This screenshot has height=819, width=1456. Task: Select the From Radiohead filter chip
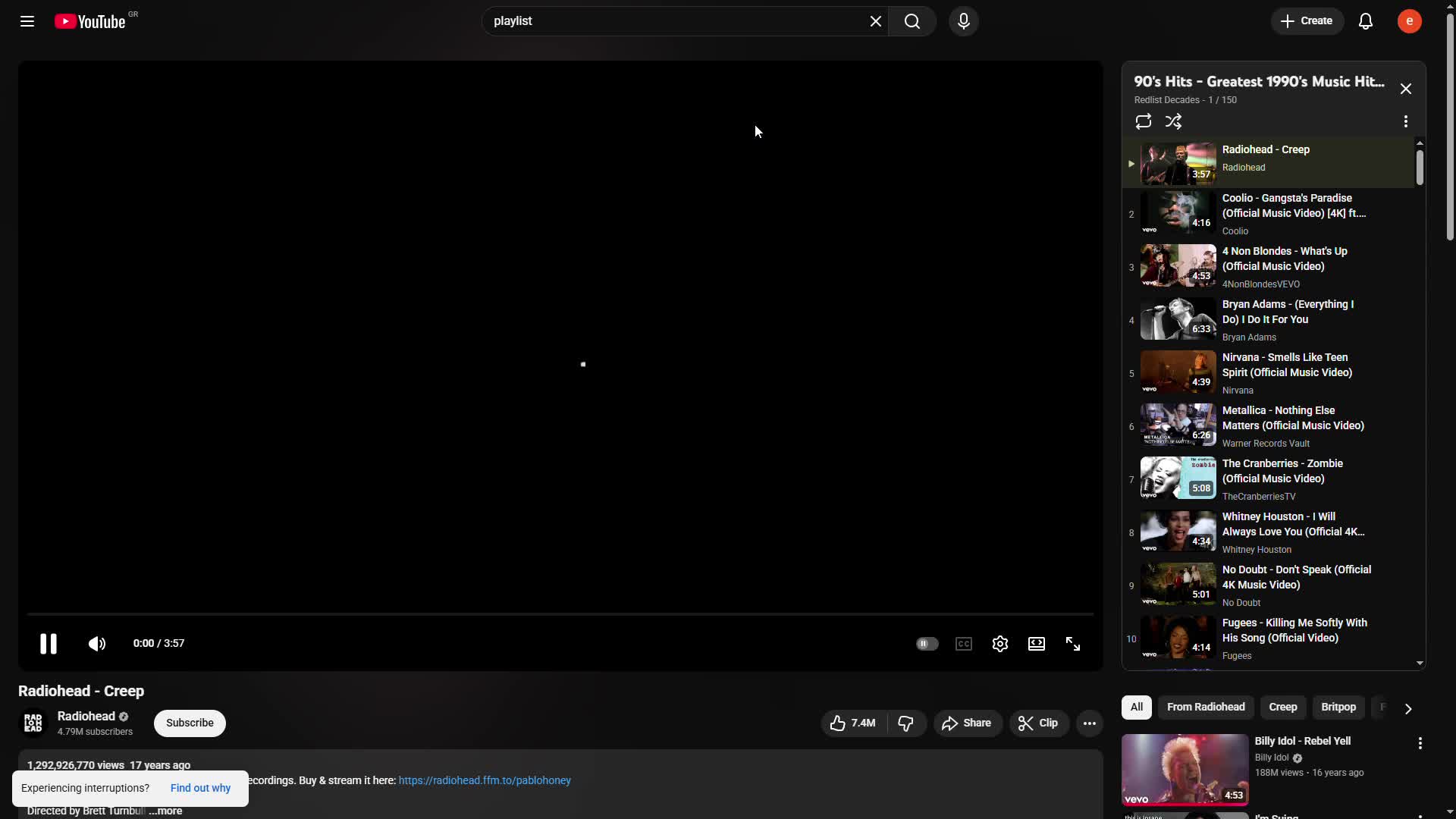point(1205,707)
